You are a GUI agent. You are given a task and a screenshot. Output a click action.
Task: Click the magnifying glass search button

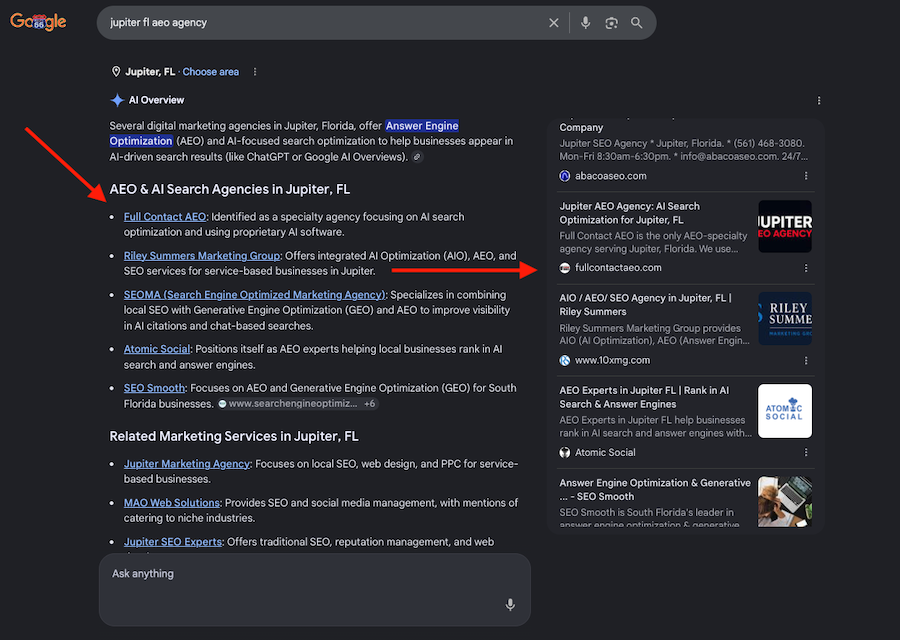[x=637, y=23]
